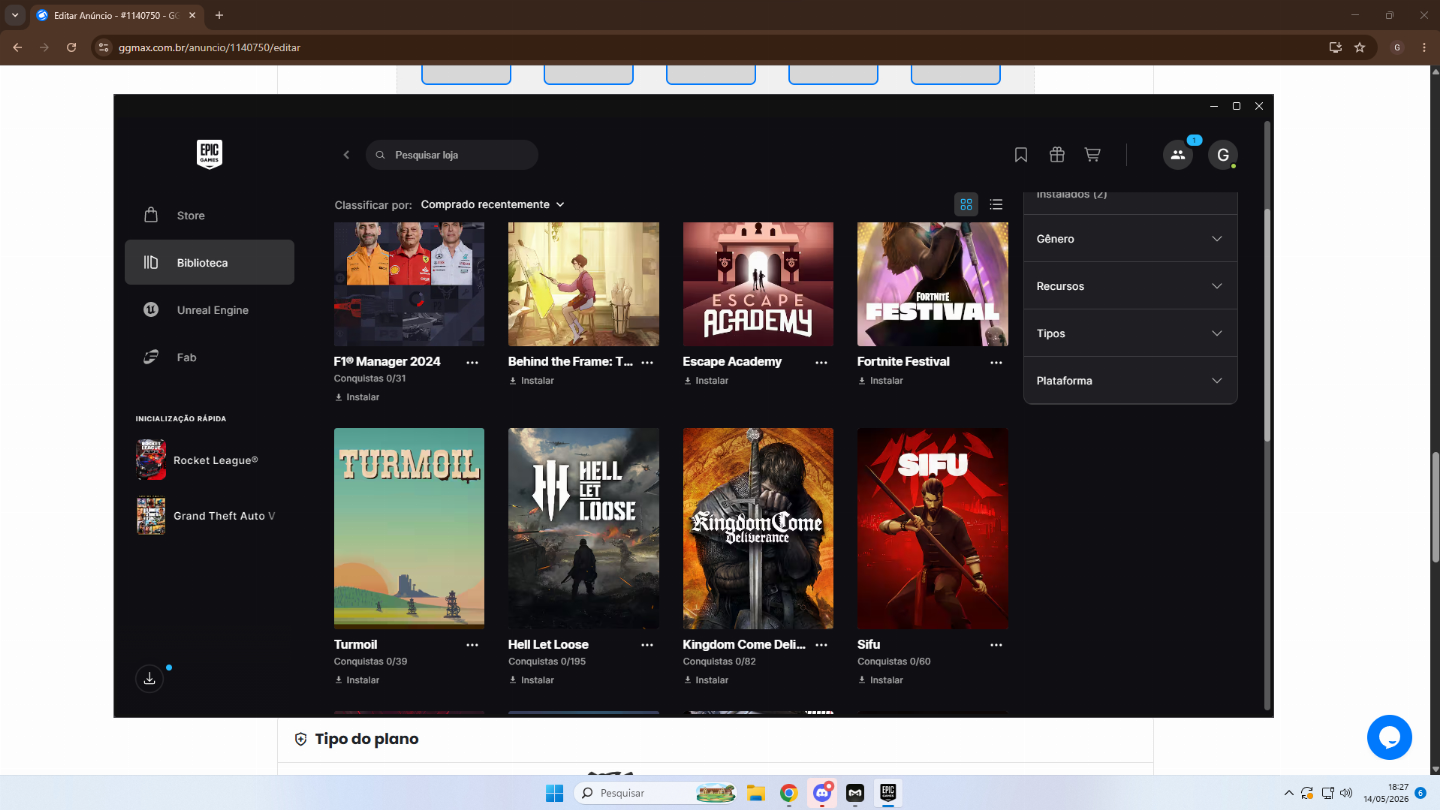Open the Epic Games logo home

coord(209,154)
